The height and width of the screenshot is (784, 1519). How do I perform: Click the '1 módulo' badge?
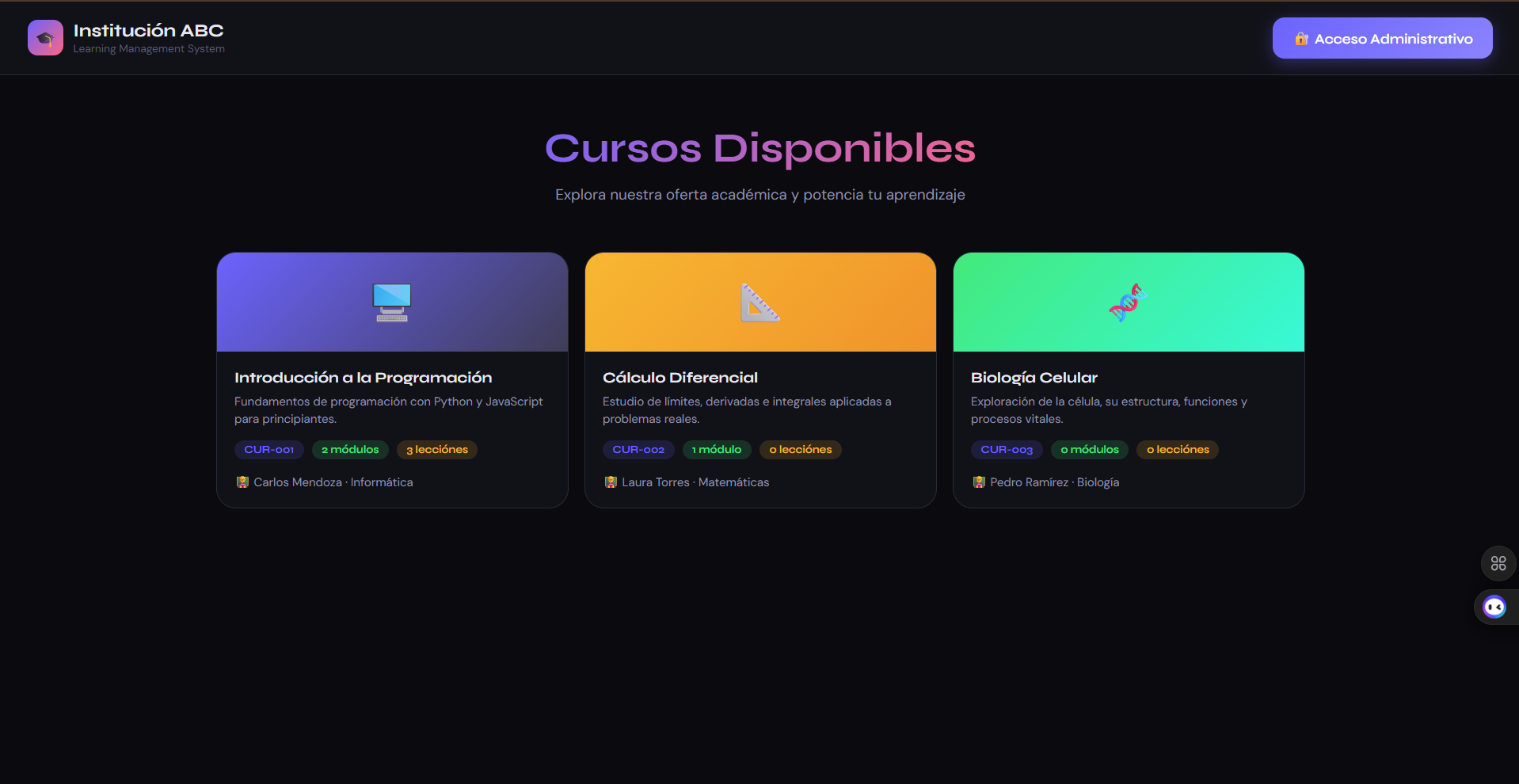[x=717, y=450]
